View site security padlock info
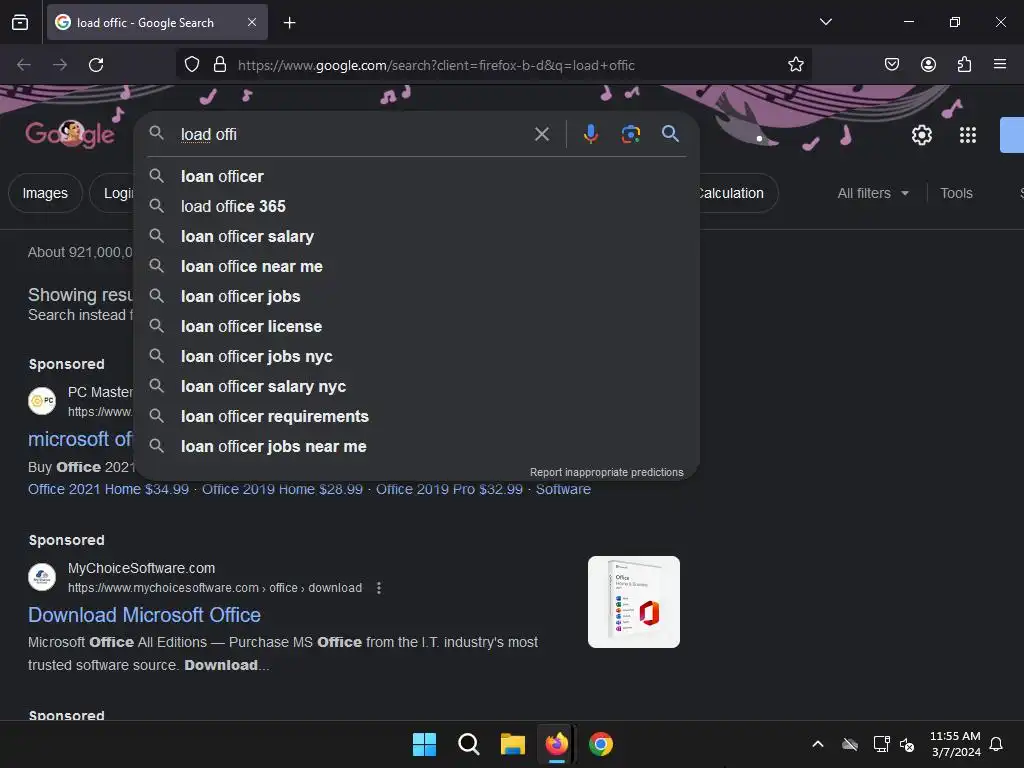Image resolution: width=1024 pixels, height=768 pixels. [x=220, y=65]
